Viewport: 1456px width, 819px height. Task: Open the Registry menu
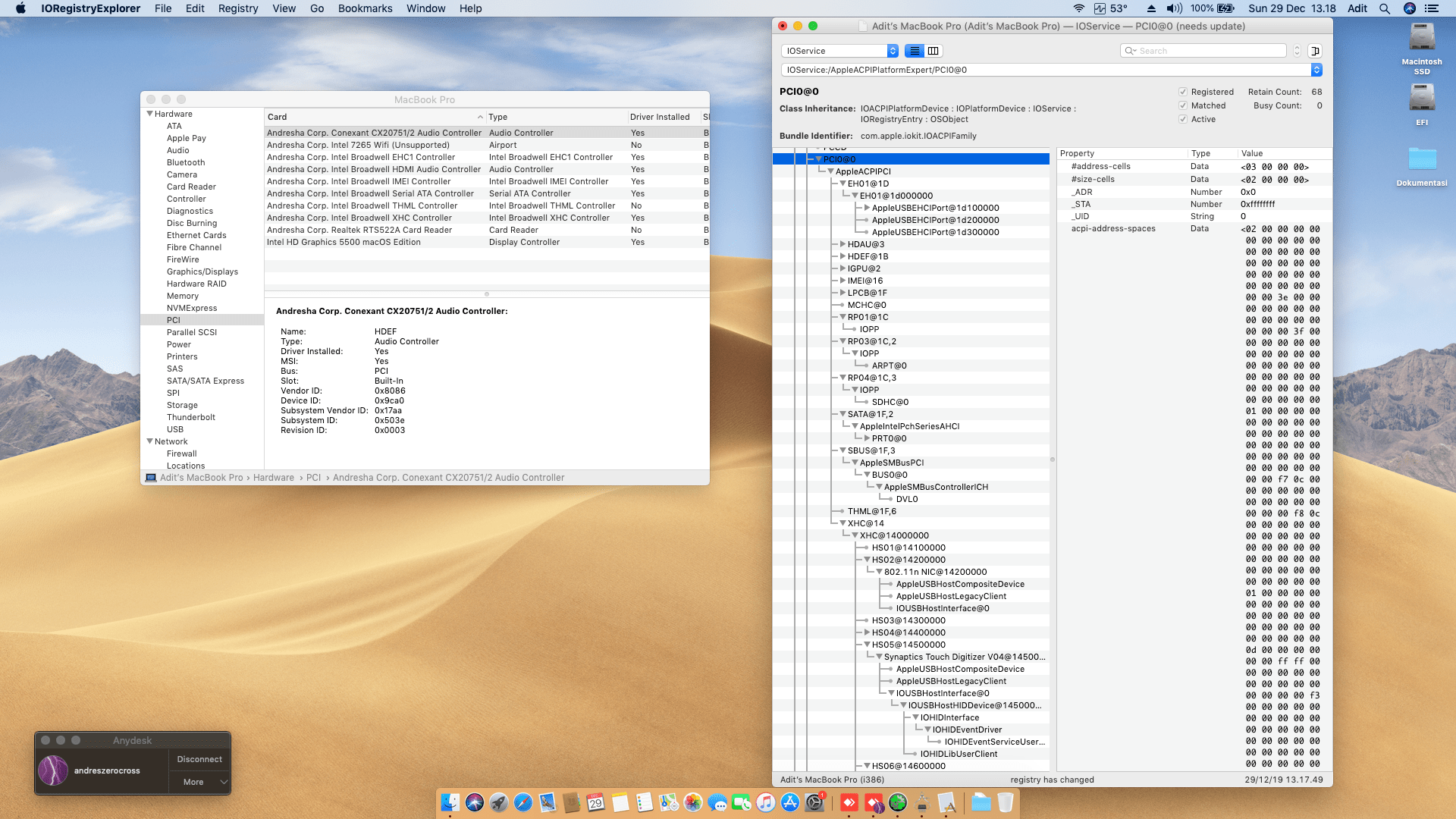(x=237, y=8)
